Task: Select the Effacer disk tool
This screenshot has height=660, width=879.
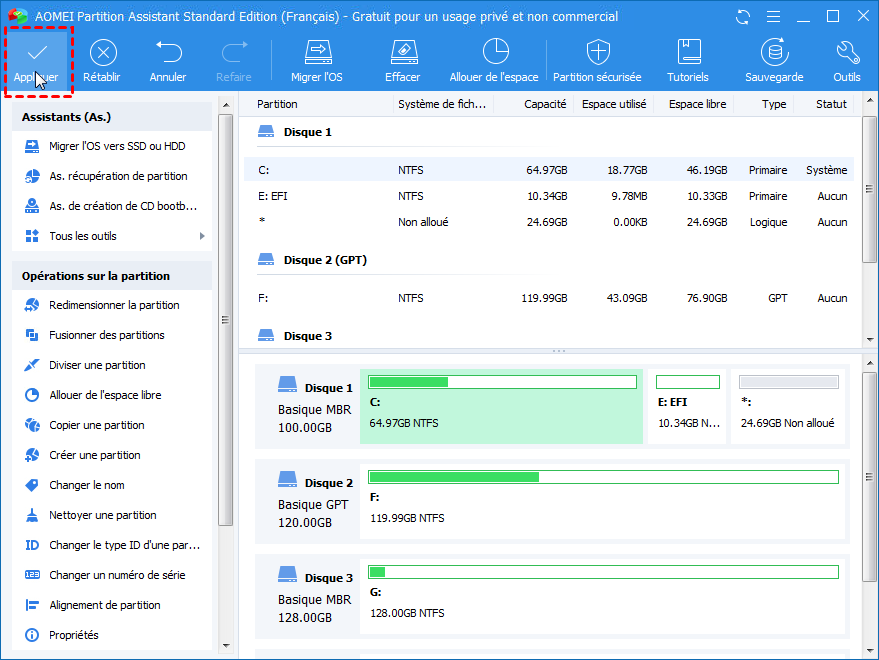Action: click(402, 53)
